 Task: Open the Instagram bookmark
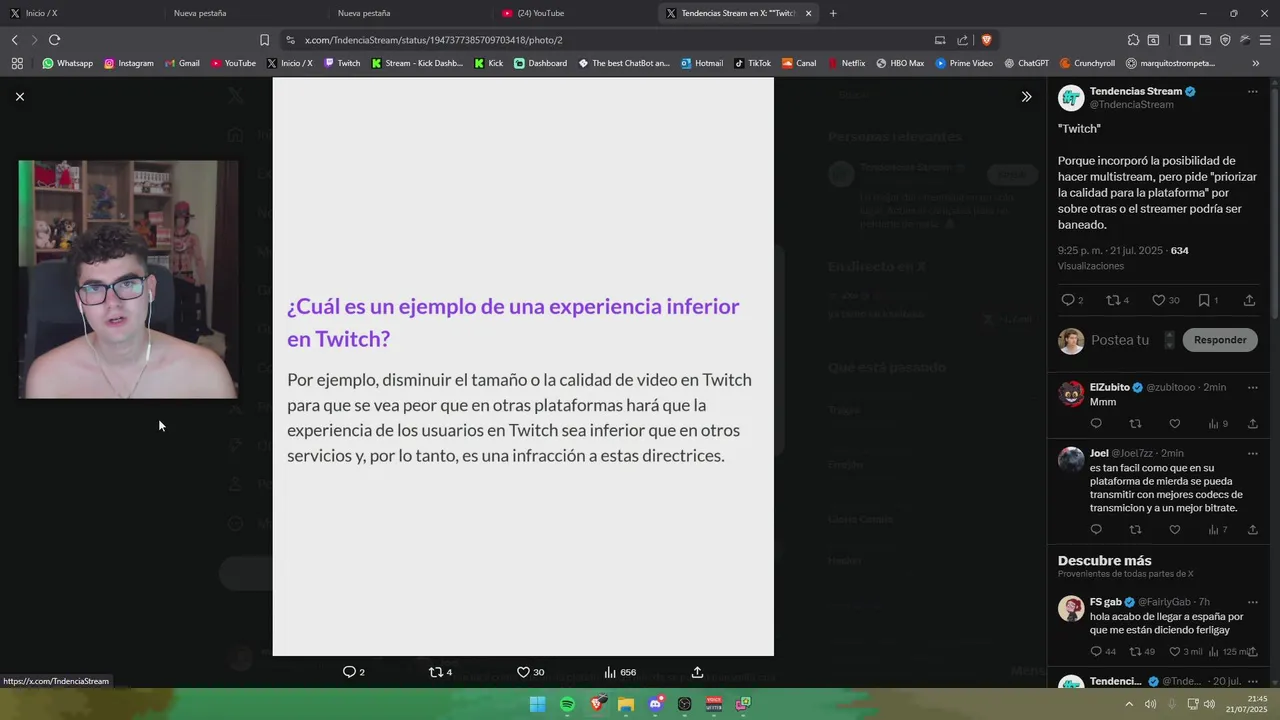[129, 63]
